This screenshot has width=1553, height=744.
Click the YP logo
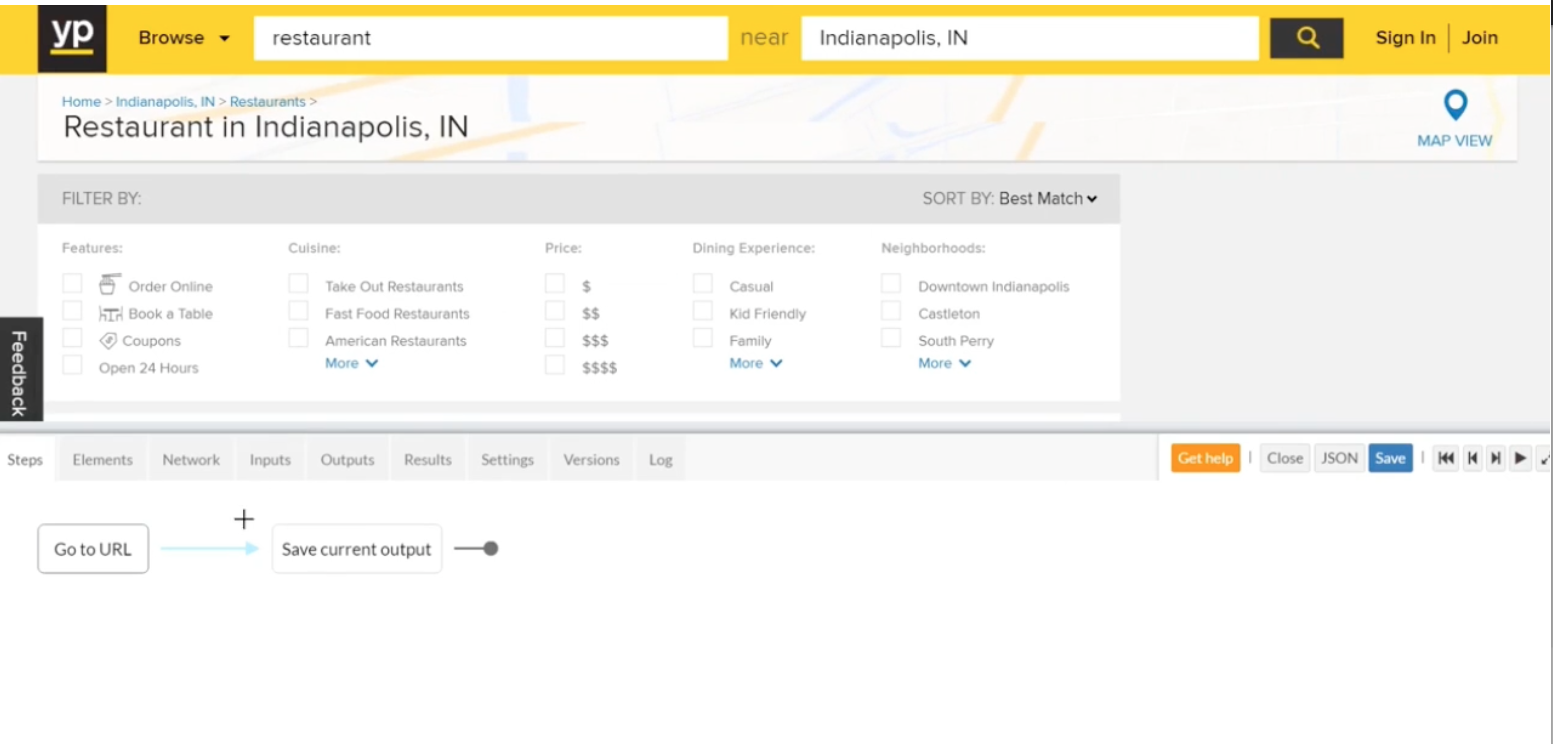[72, 37]
